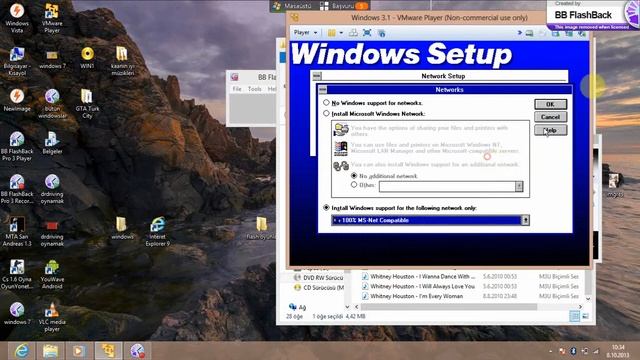Open the Internet Explorer 9 desktop icon
Screen dimensions: 640x360
[x=158, y=231]
